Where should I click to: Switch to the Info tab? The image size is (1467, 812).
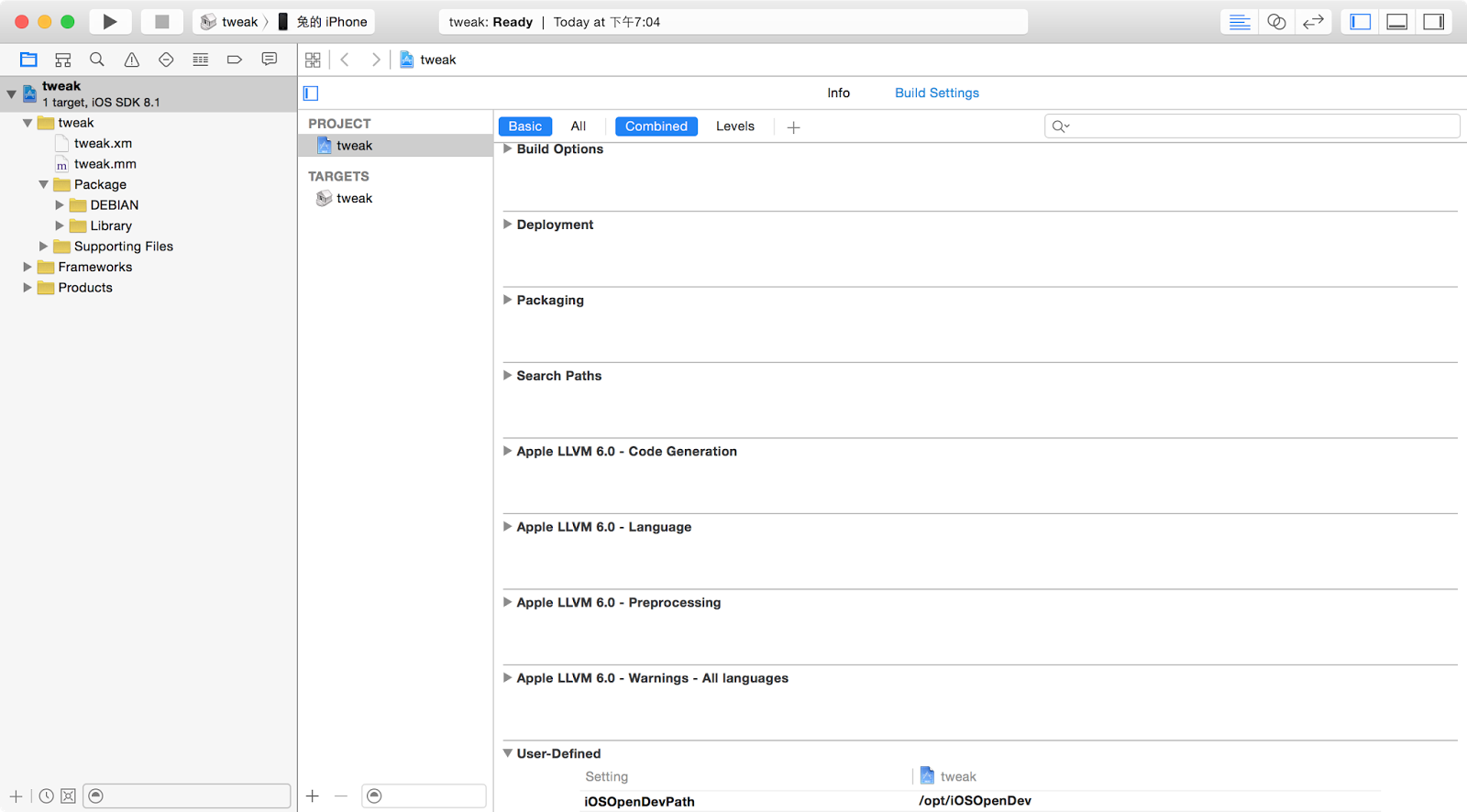(838, 93)
